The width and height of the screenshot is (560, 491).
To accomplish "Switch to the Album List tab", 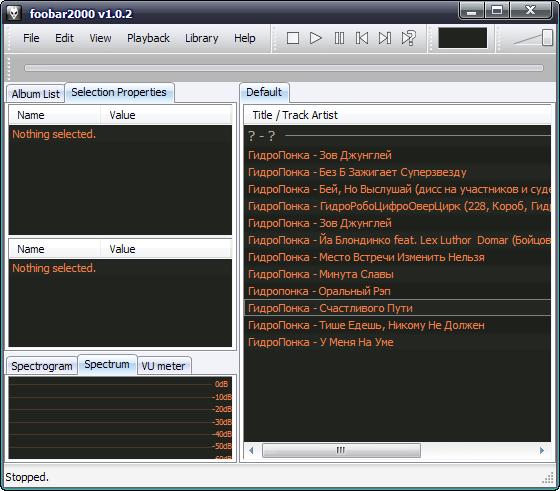I will [x=35, y=94].
